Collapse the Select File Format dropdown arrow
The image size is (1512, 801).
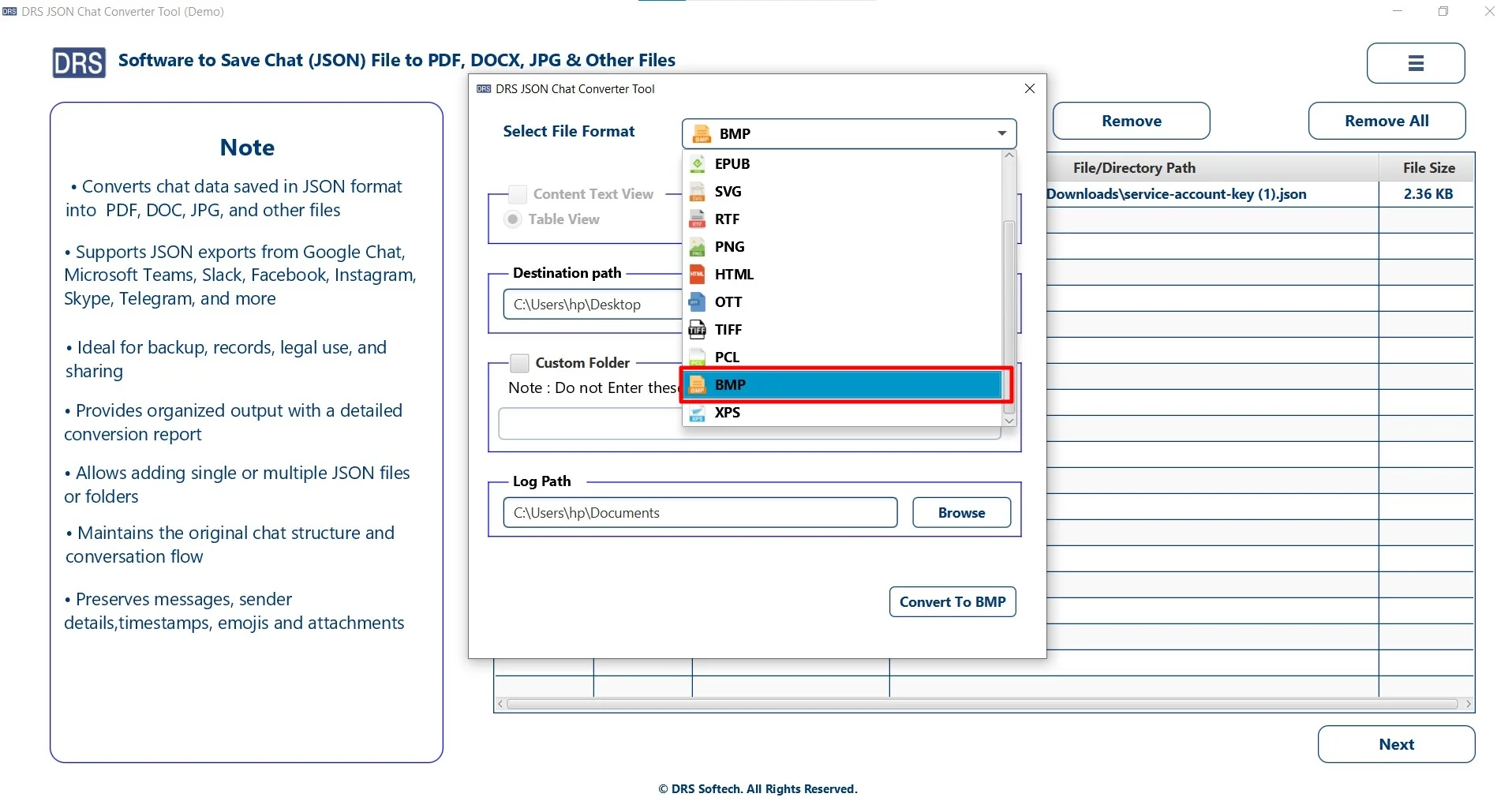click(x=1002, y=134)
